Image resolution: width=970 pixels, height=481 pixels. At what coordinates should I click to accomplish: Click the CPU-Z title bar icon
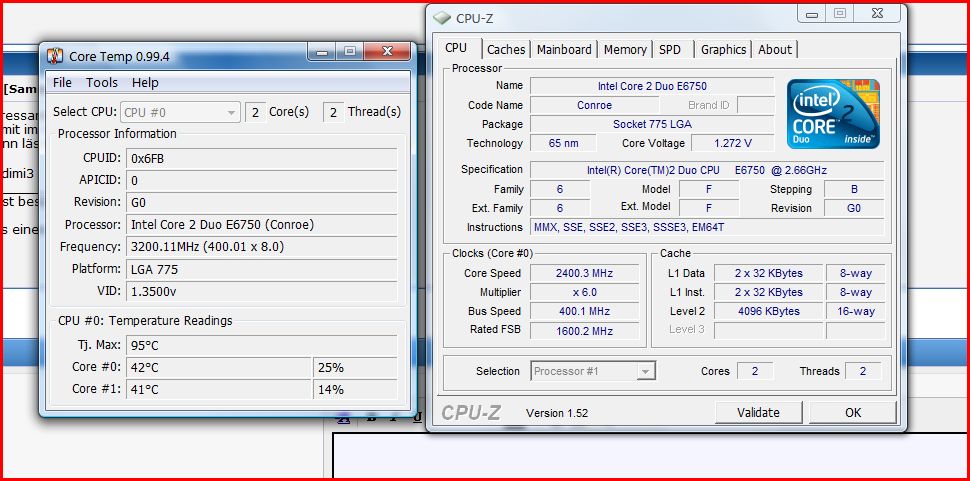pos(442,18)
